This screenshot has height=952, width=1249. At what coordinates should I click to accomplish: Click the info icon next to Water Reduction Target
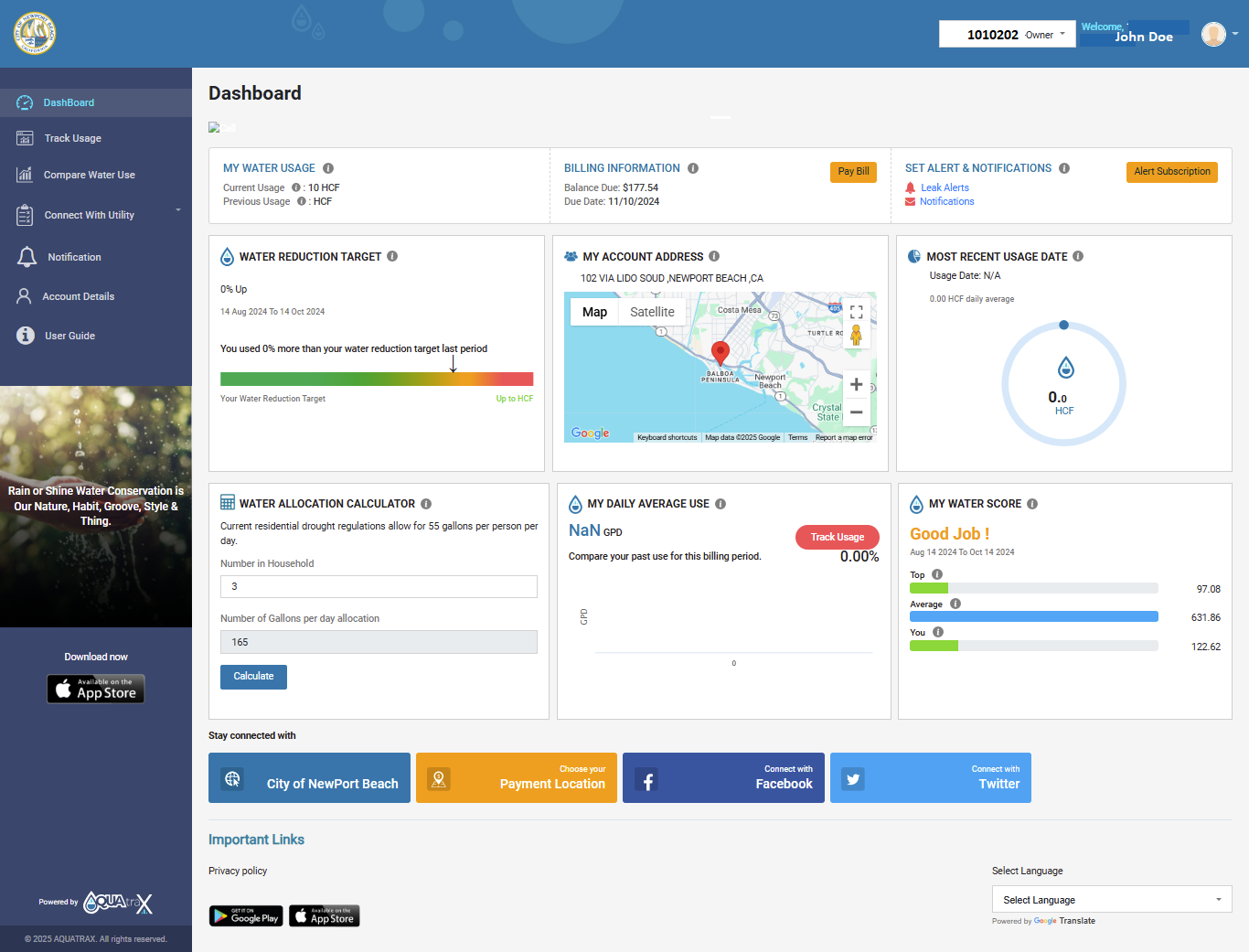(x=392, y=256)
